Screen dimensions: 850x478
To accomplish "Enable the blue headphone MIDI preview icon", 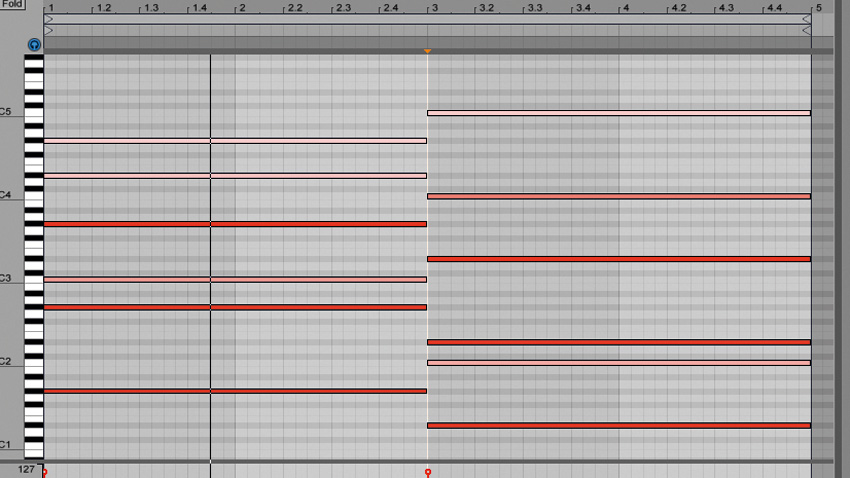I will click(x=34, y=45).
